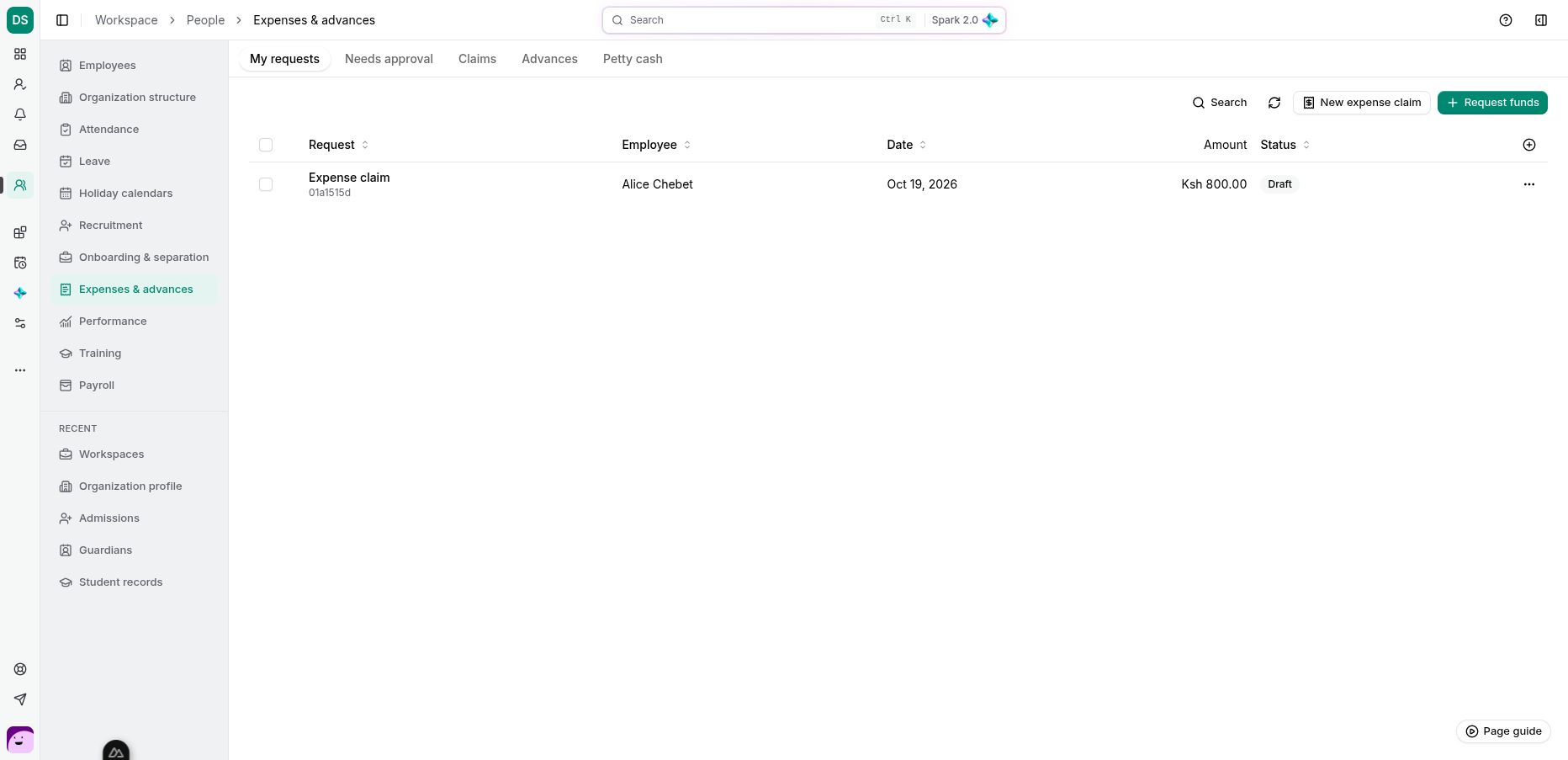
Task: Open the notifications bell icon
Action: [20, 114]
